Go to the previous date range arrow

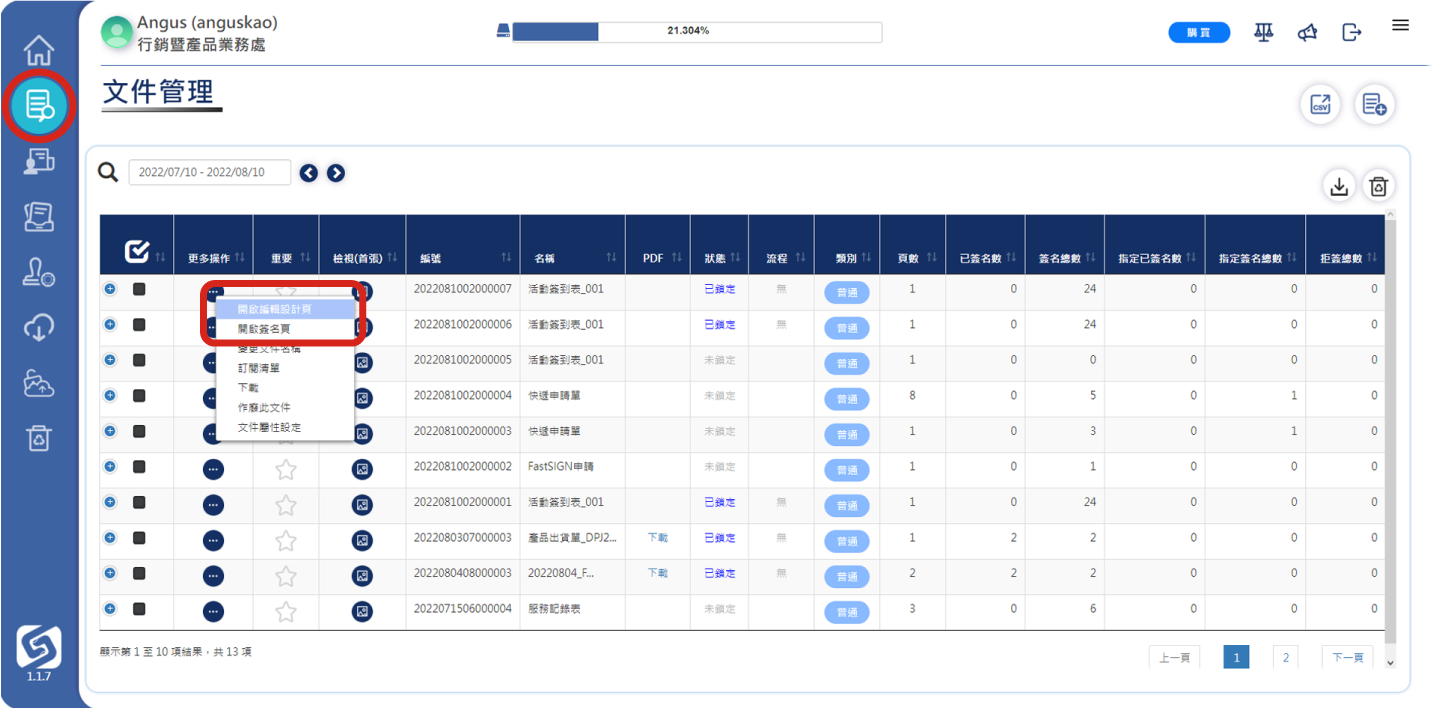tap(309, 173)
